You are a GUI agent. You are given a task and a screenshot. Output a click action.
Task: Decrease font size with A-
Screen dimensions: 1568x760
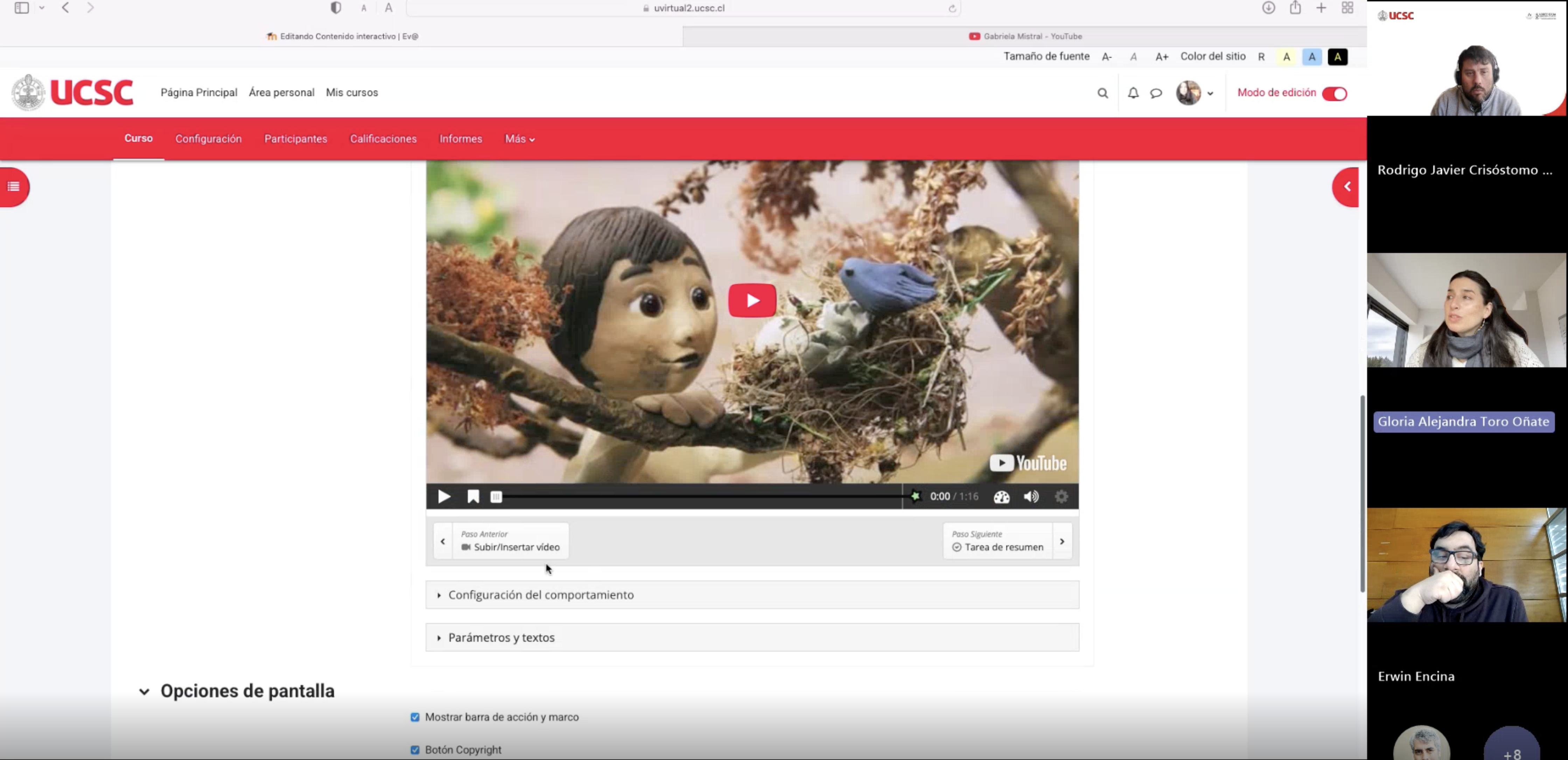click(x=1107, y=57)
